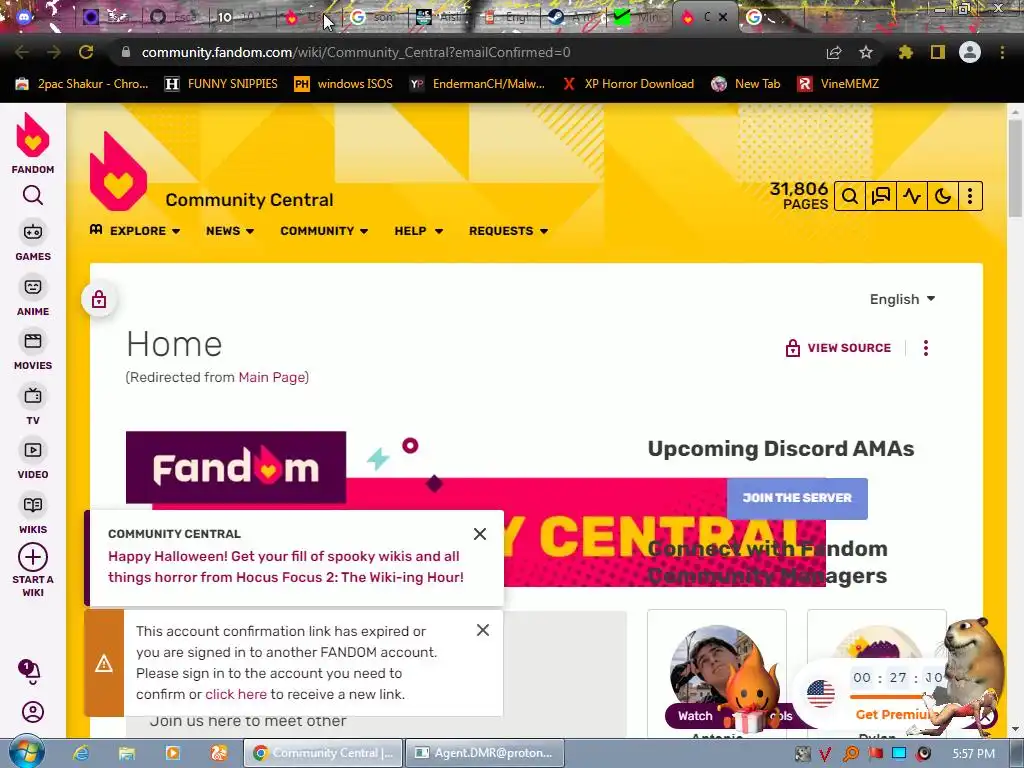Click the page protection lock badge

99,300
